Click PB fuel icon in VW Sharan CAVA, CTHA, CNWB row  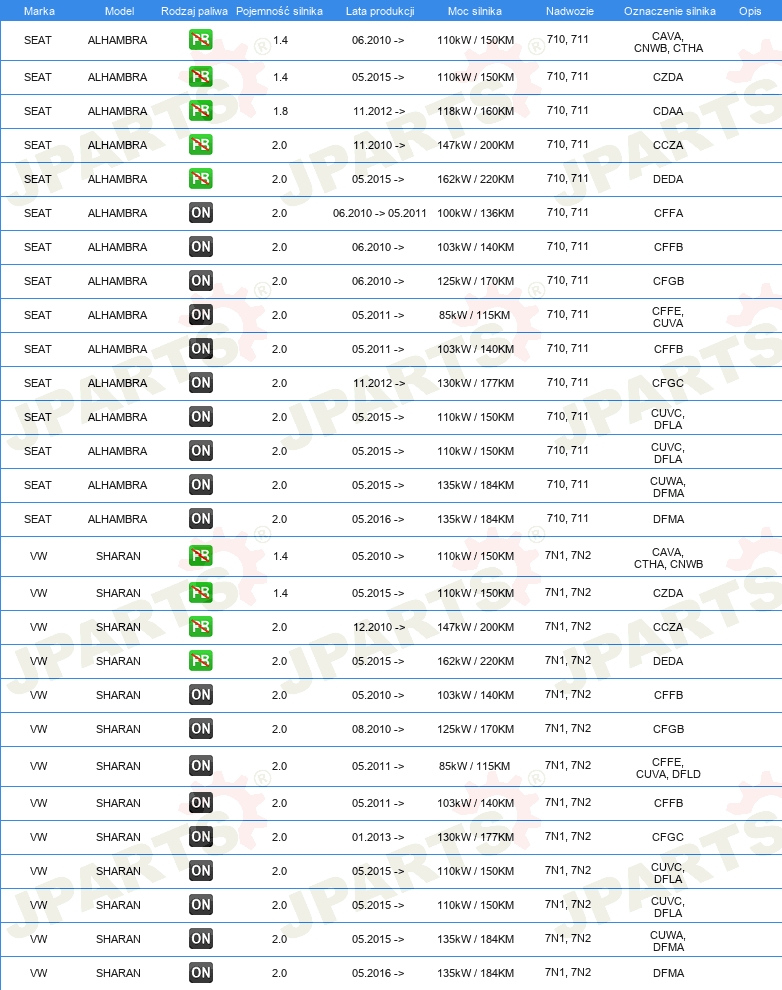click(x=201, y=556)
